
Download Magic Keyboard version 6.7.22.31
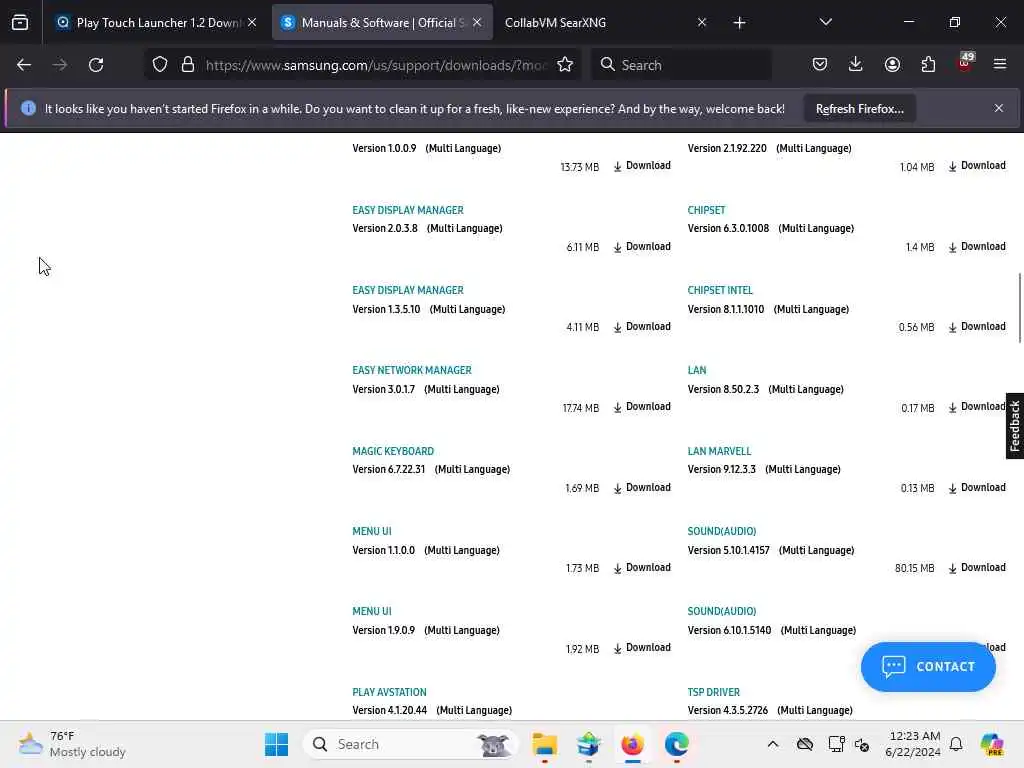(642, 488)
